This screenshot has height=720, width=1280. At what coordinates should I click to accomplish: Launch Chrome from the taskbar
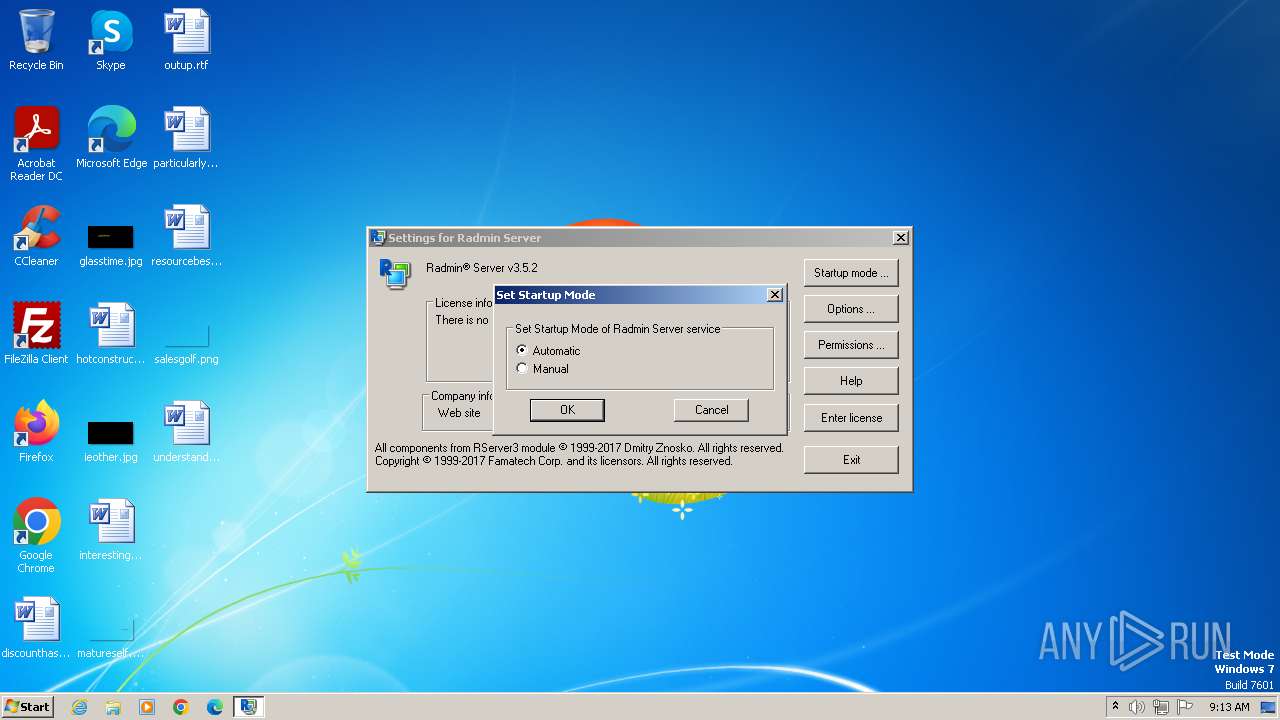[x=181, y=707]
